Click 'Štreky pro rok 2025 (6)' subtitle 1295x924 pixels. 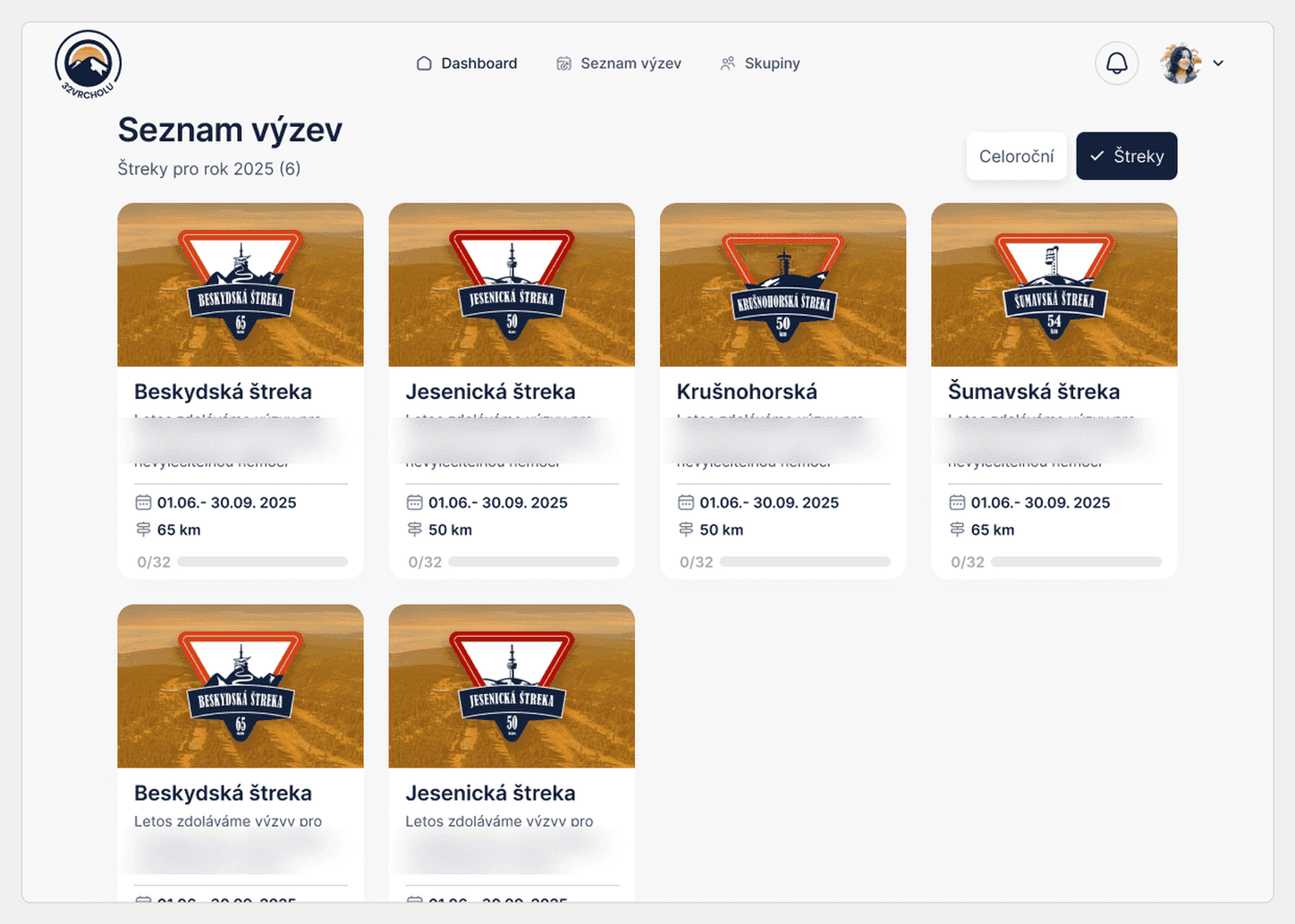coord(209,169)
